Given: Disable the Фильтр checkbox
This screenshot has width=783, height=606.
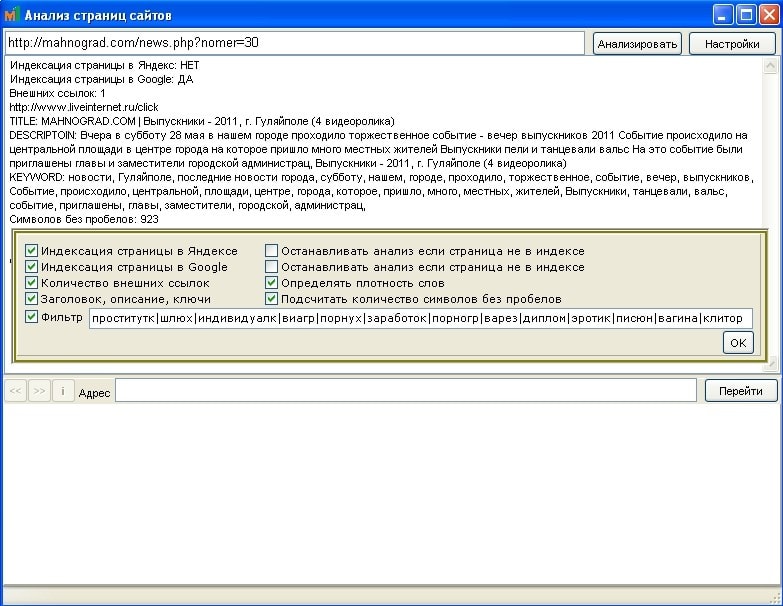Looking at the screenshot, I should (31, 316).
